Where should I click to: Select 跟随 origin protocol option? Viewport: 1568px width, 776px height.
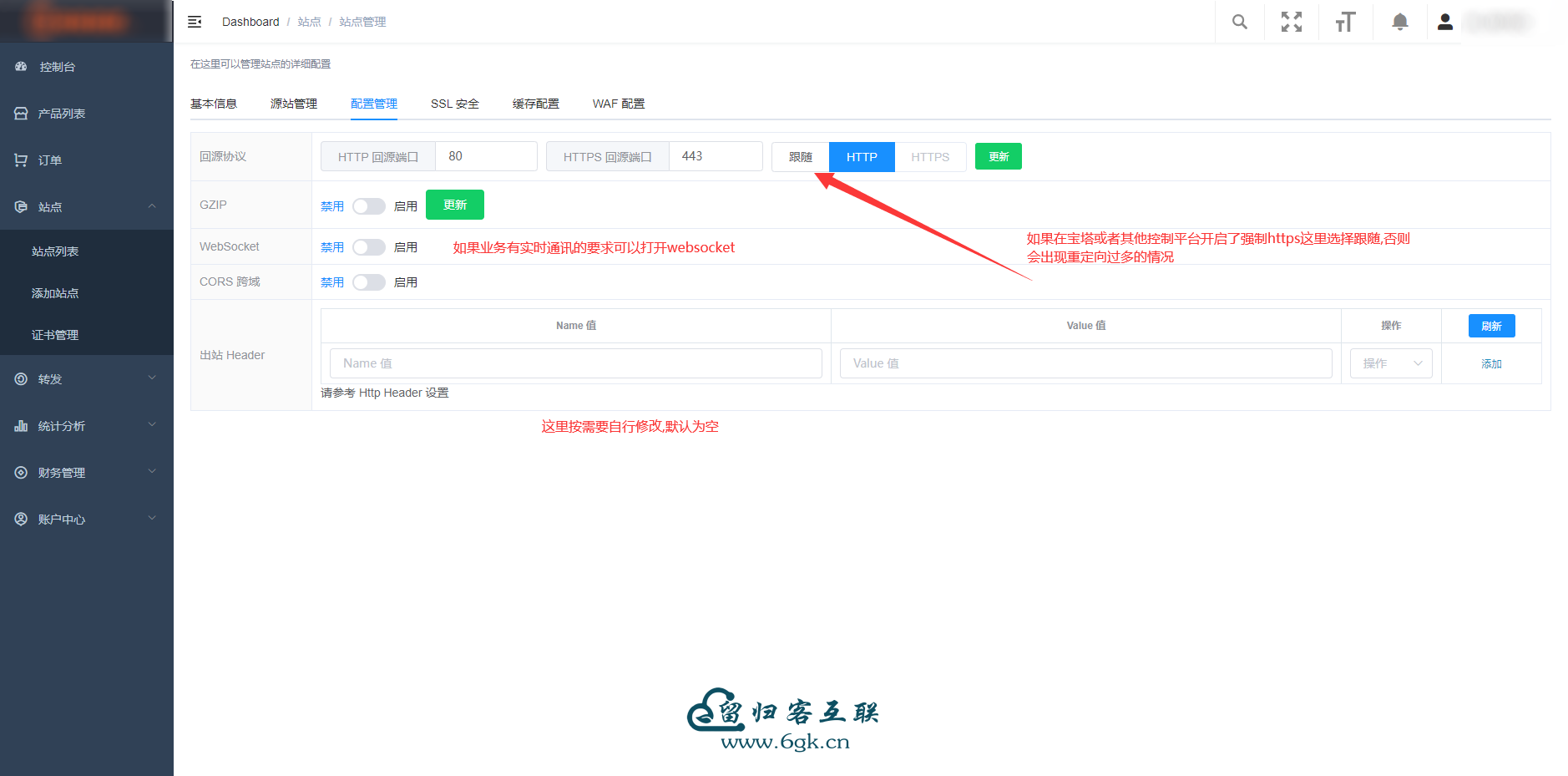[800, 157]
